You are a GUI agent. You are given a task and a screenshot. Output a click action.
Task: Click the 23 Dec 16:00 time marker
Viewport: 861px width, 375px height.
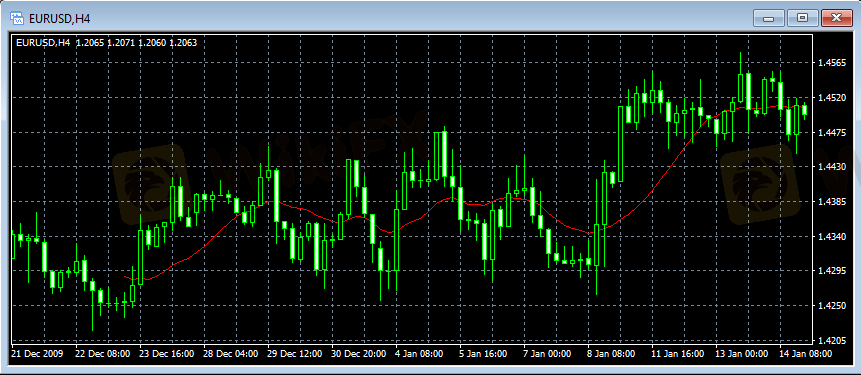point(167,353)
